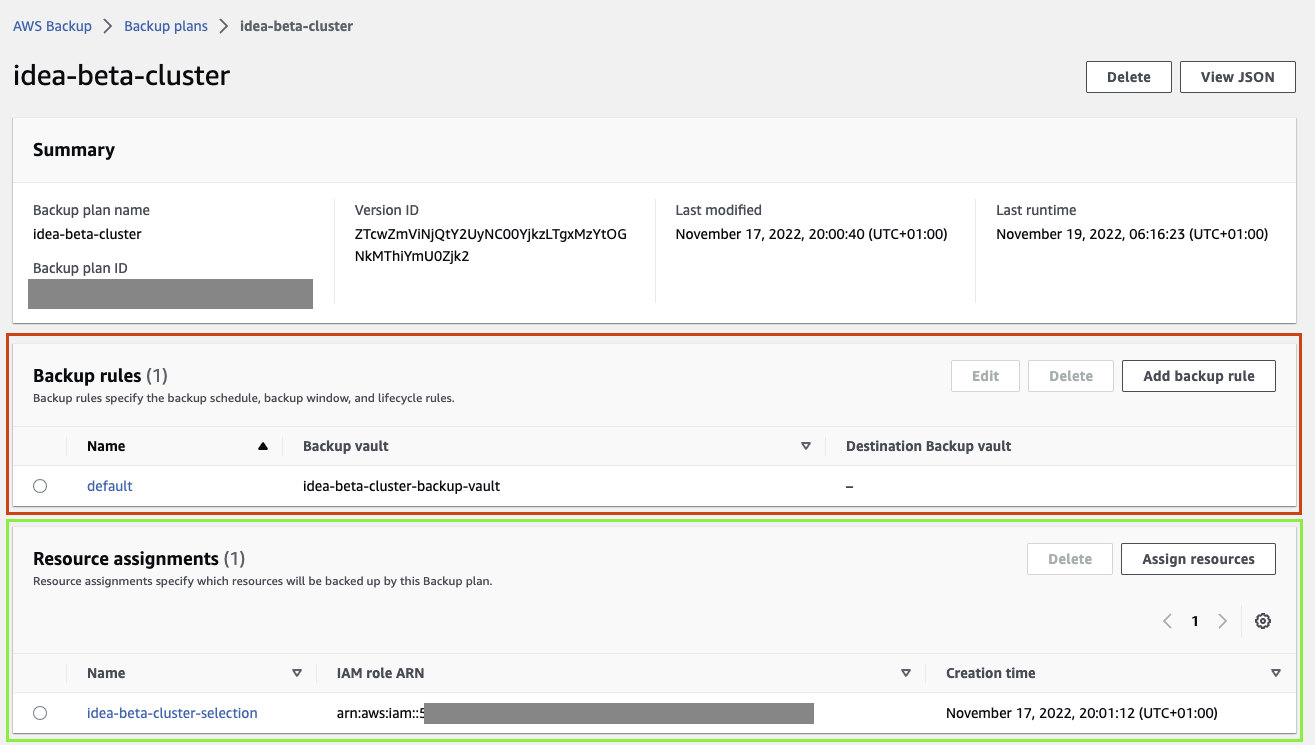
Task: Click page number 1 in pagination
Action: click(x=1194, y=621)
